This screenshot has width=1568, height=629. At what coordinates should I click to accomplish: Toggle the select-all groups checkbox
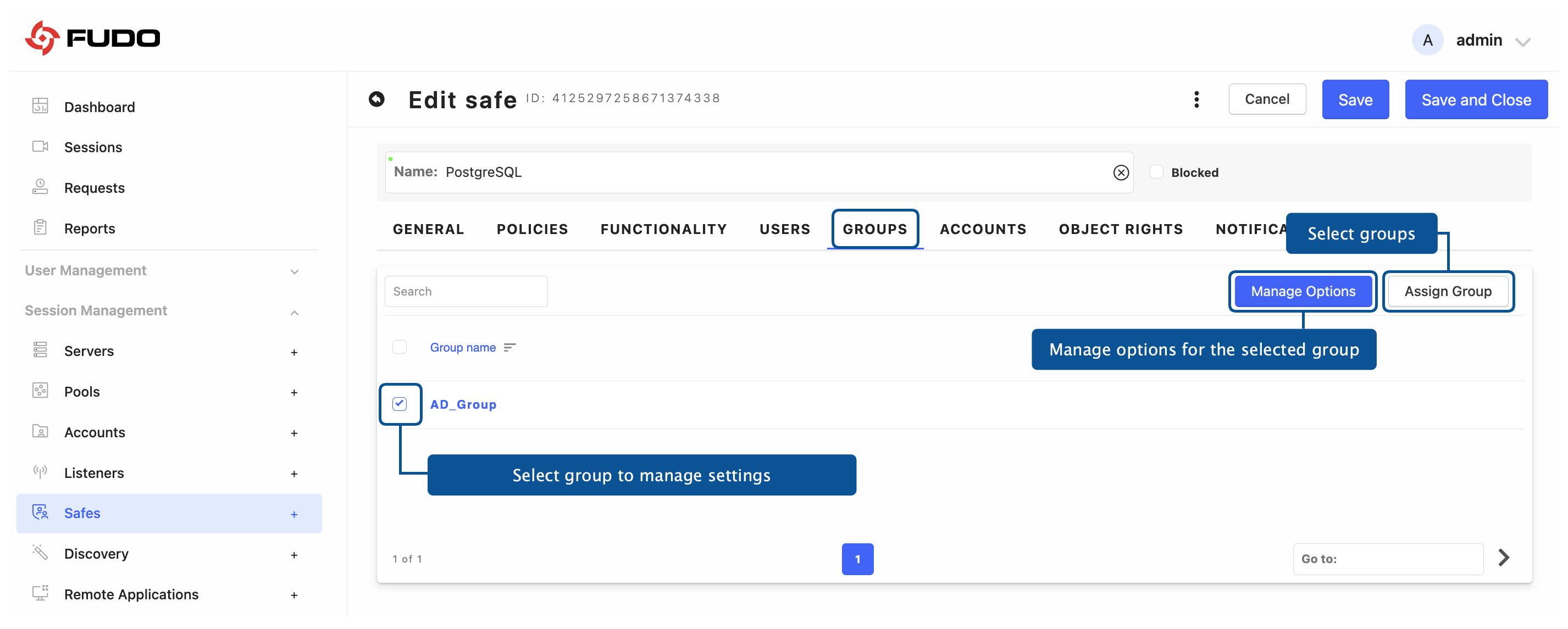(x=400, y=347)
